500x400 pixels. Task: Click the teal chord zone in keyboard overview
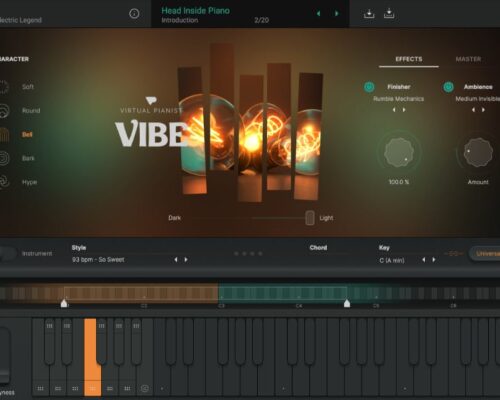pyautogui.click(x=283, y=293)
